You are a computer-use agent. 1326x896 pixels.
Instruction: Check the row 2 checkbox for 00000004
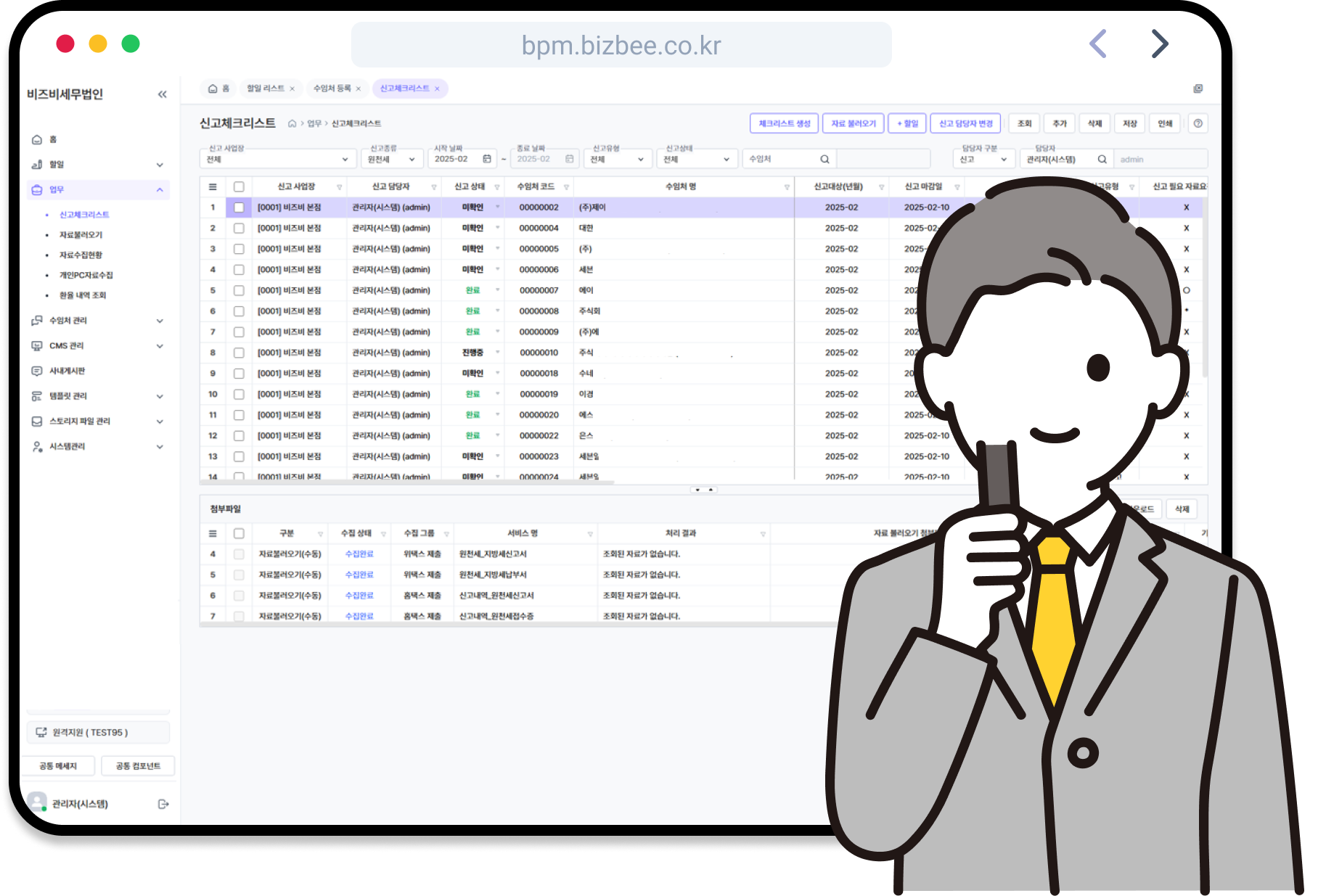[239, 228]
